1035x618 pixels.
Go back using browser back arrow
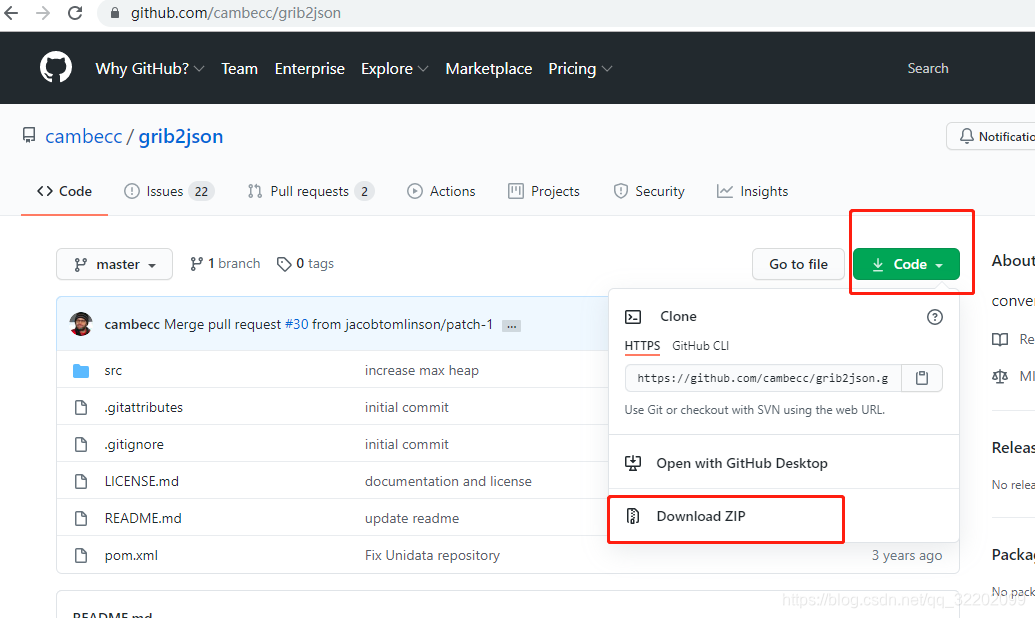11,13
